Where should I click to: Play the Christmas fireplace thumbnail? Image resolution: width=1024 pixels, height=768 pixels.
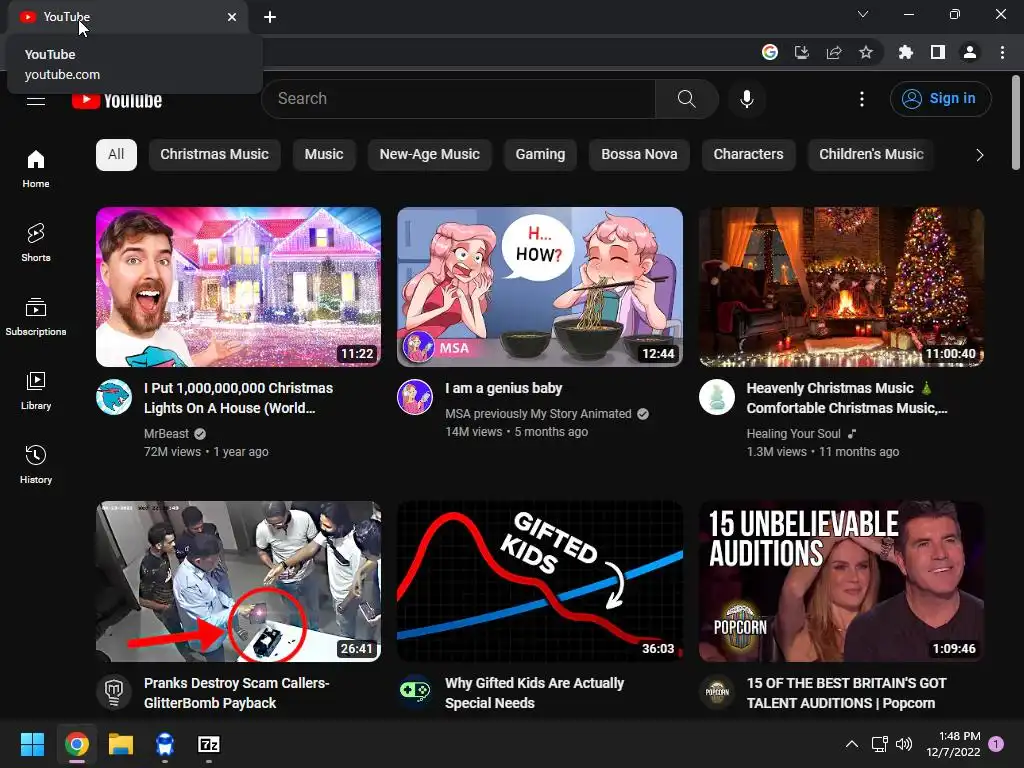click(x=841, y=287)
